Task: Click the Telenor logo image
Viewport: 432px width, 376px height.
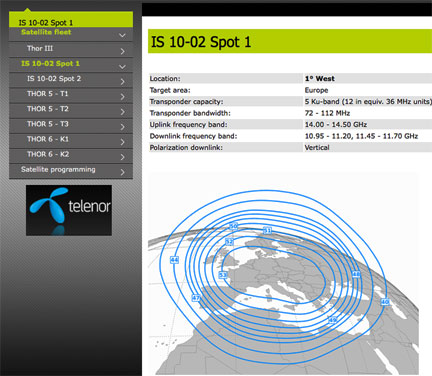Action: [69, 210]
